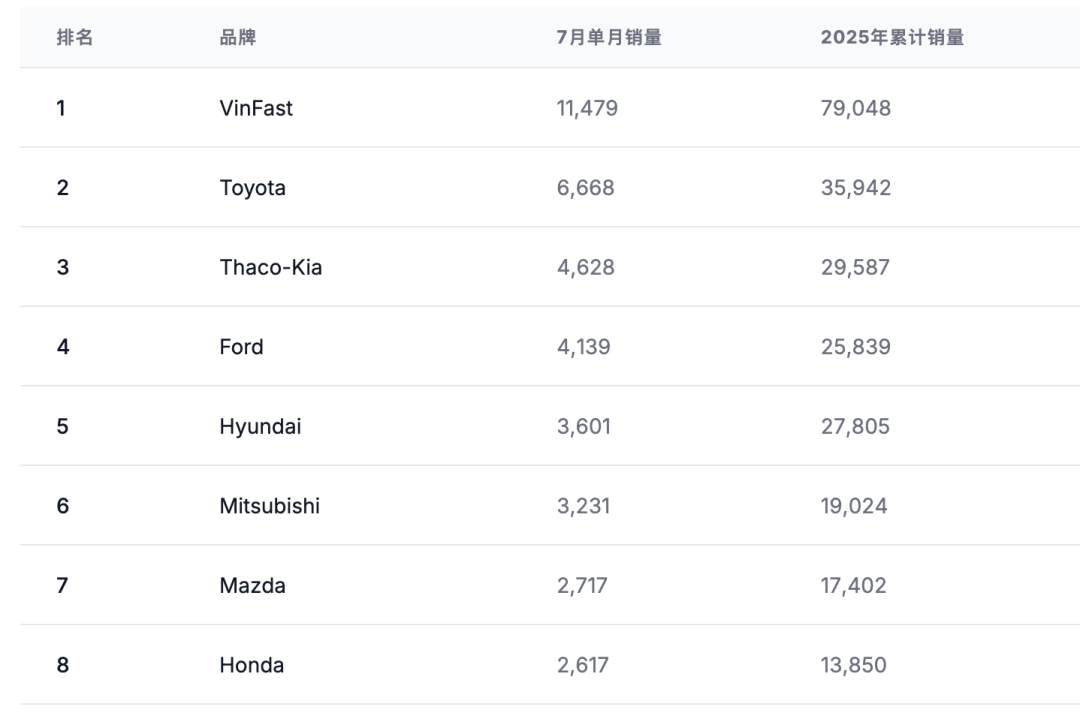Select the 4,628 monthly sales cell
This screenshot has width=1080, height=719.
pos(585,267)
